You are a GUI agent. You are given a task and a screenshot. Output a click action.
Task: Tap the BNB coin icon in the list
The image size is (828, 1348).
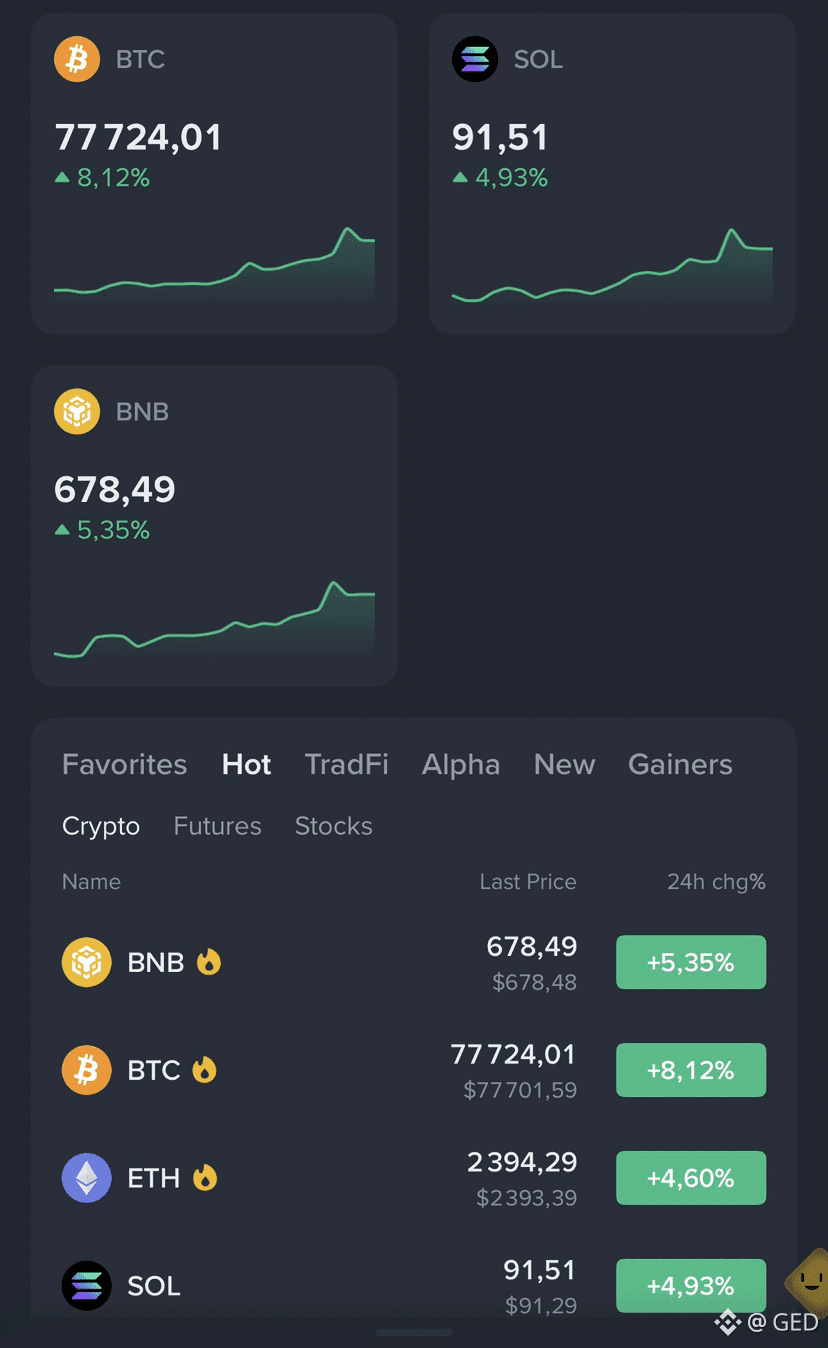87,962
